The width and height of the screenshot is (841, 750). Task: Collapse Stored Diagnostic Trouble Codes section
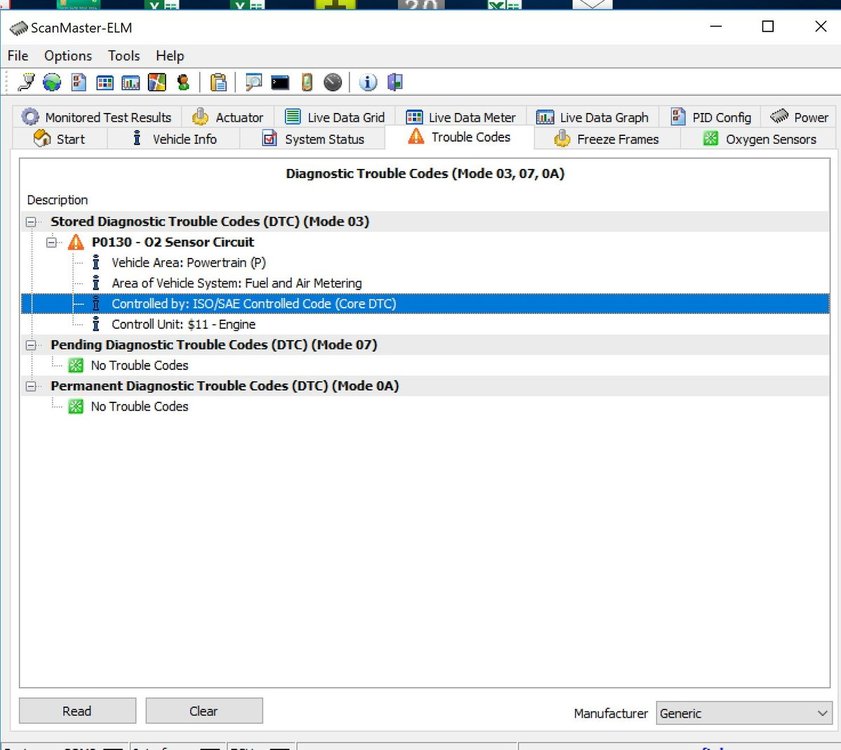[31, 222]
